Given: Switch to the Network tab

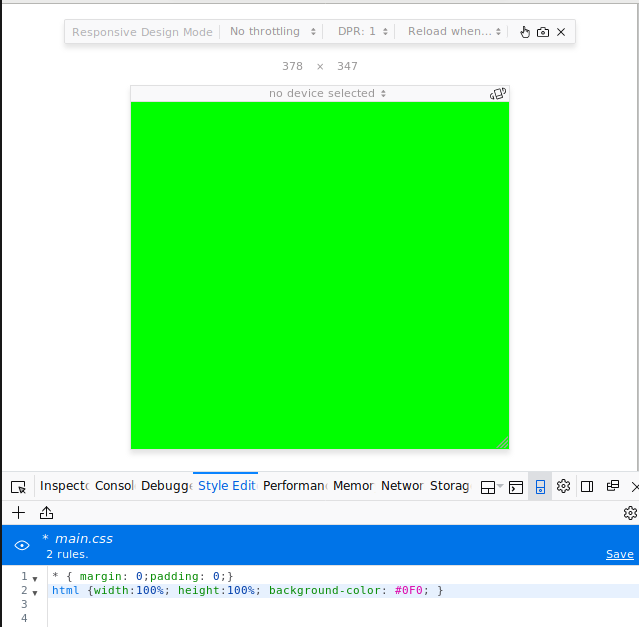Looking at the screenshot, I should (x=402, y=486).
